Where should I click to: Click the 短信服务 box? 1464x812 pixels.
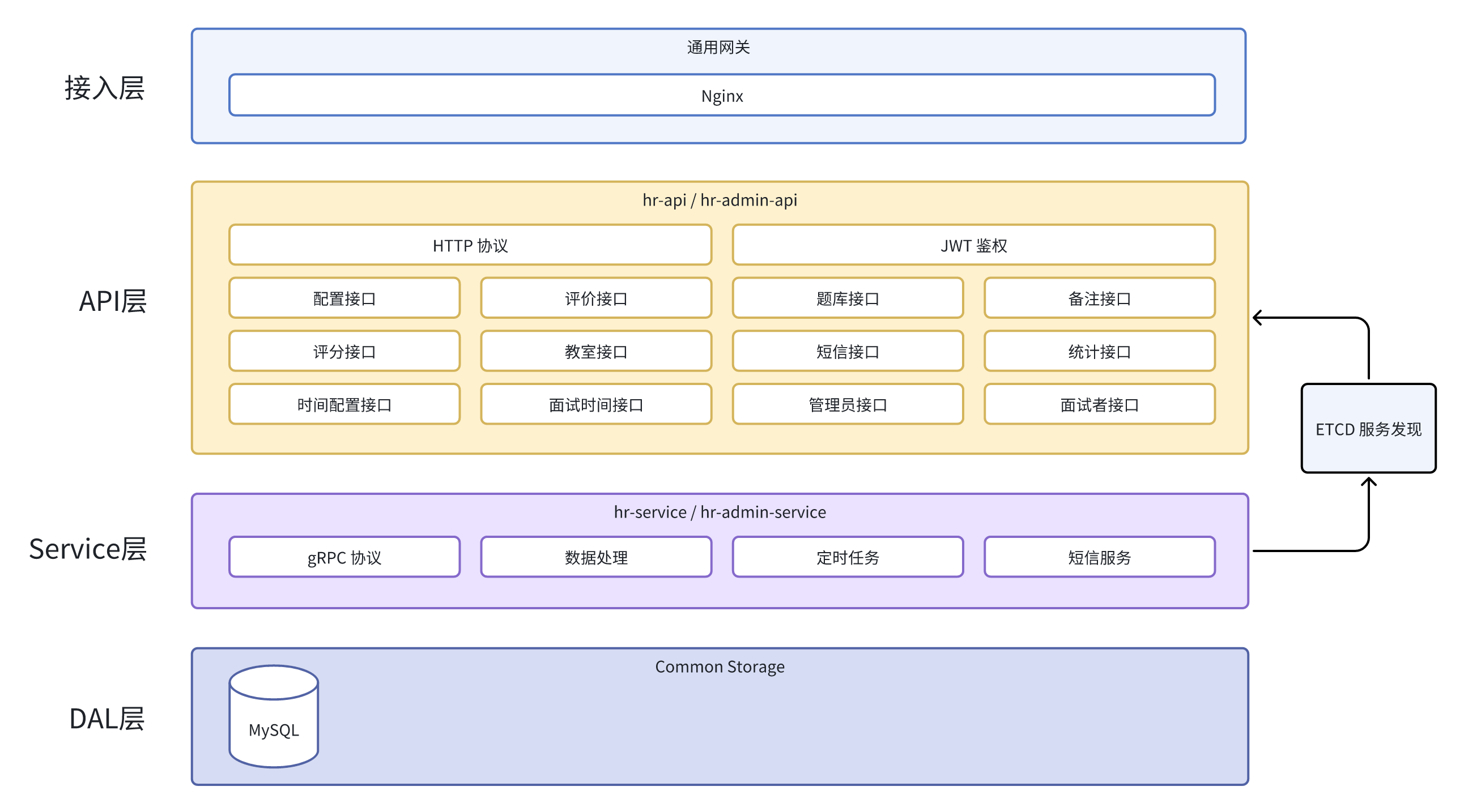[1100, 557]
